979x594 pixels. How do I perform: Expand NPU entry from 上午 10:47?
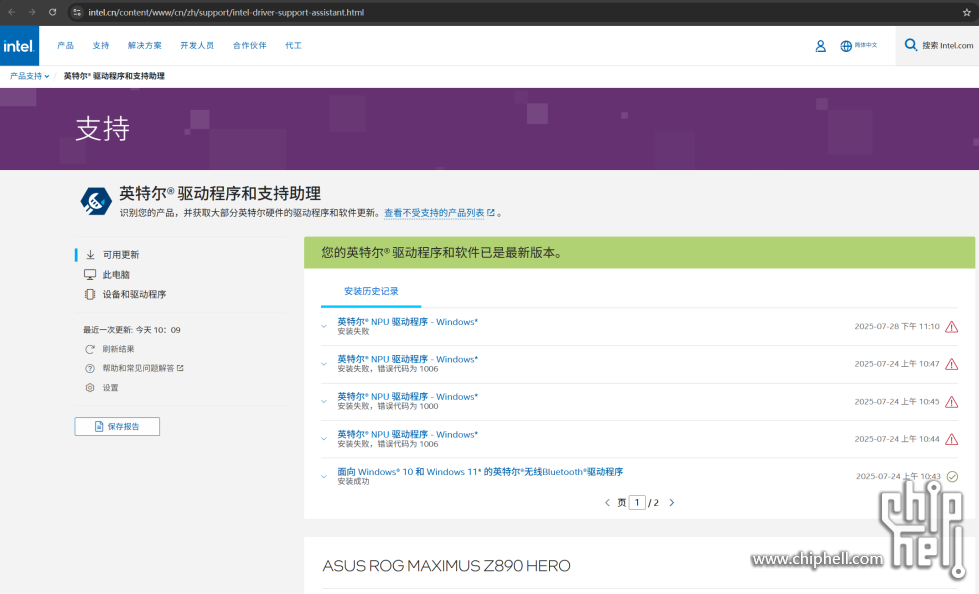(x=324, y=364)
